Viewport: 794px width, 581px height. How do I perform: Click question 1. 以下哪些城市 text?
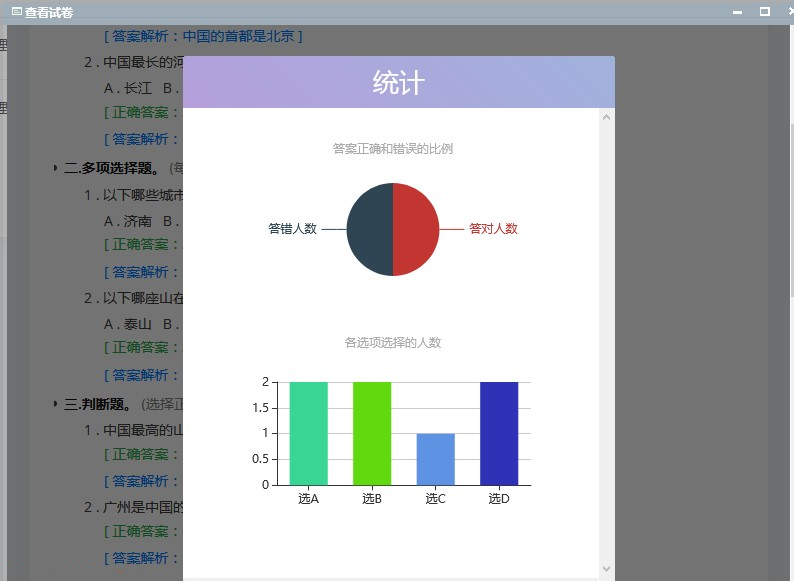click(134, 195)
